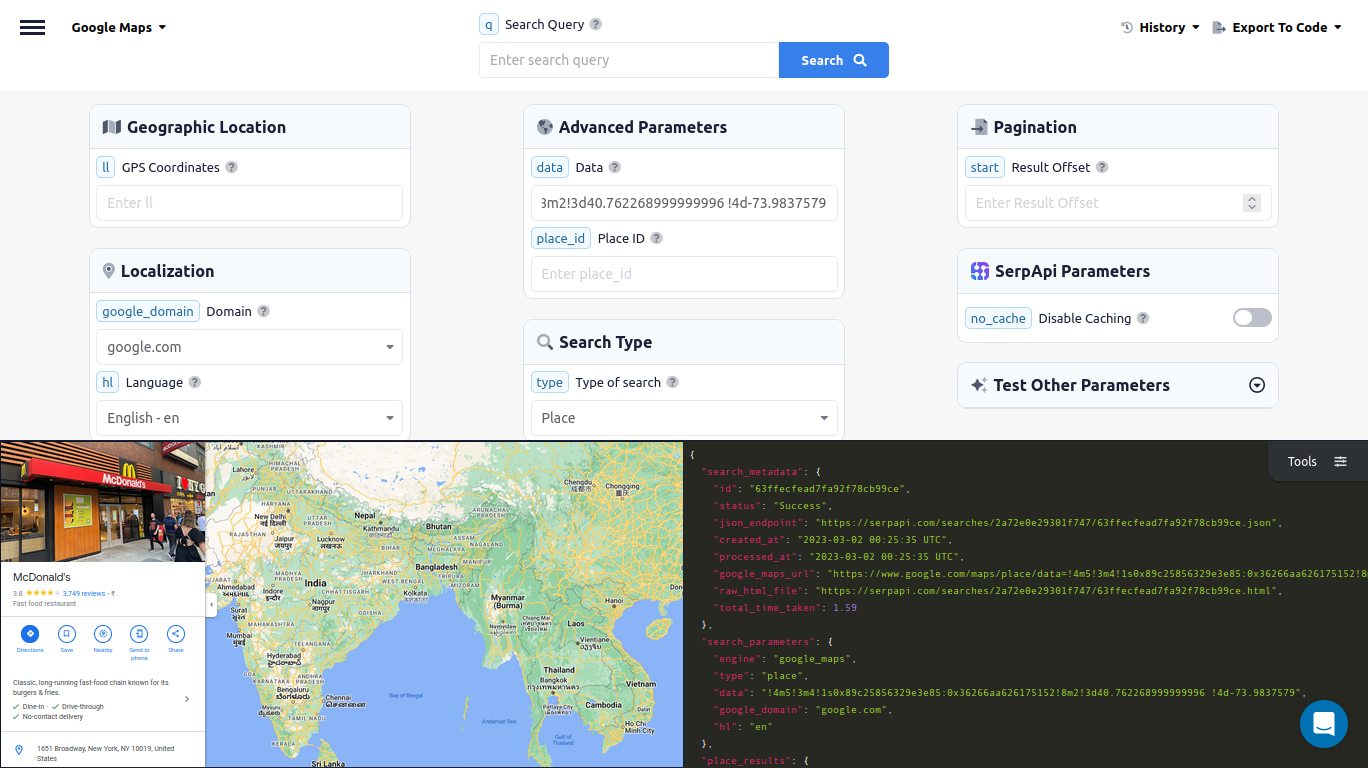
Task: Click the google_domain parameter tag
Action: tap(148, 311)
